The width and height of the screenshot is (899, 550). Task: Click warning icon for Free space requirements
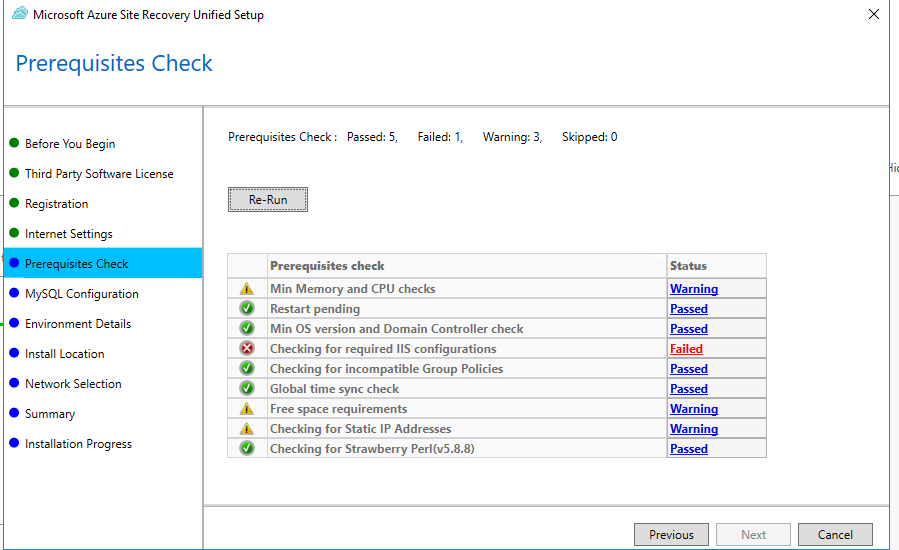click(247, 408)
